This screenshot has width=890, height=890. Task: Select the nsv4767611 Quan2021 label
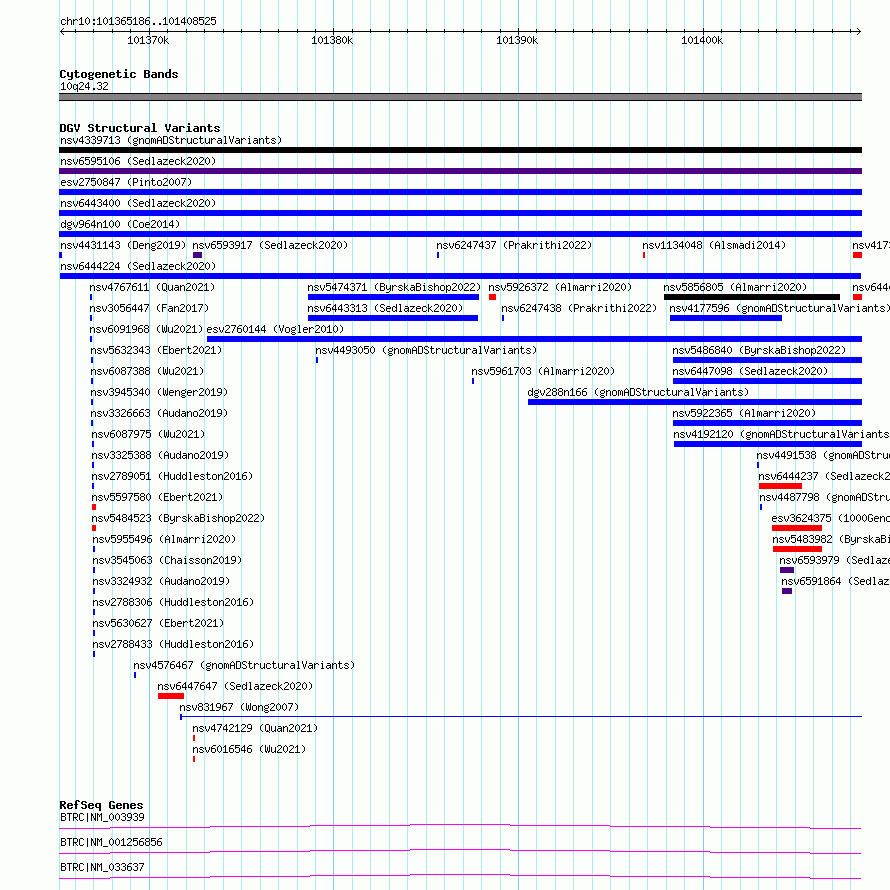(x=152, y=287)
